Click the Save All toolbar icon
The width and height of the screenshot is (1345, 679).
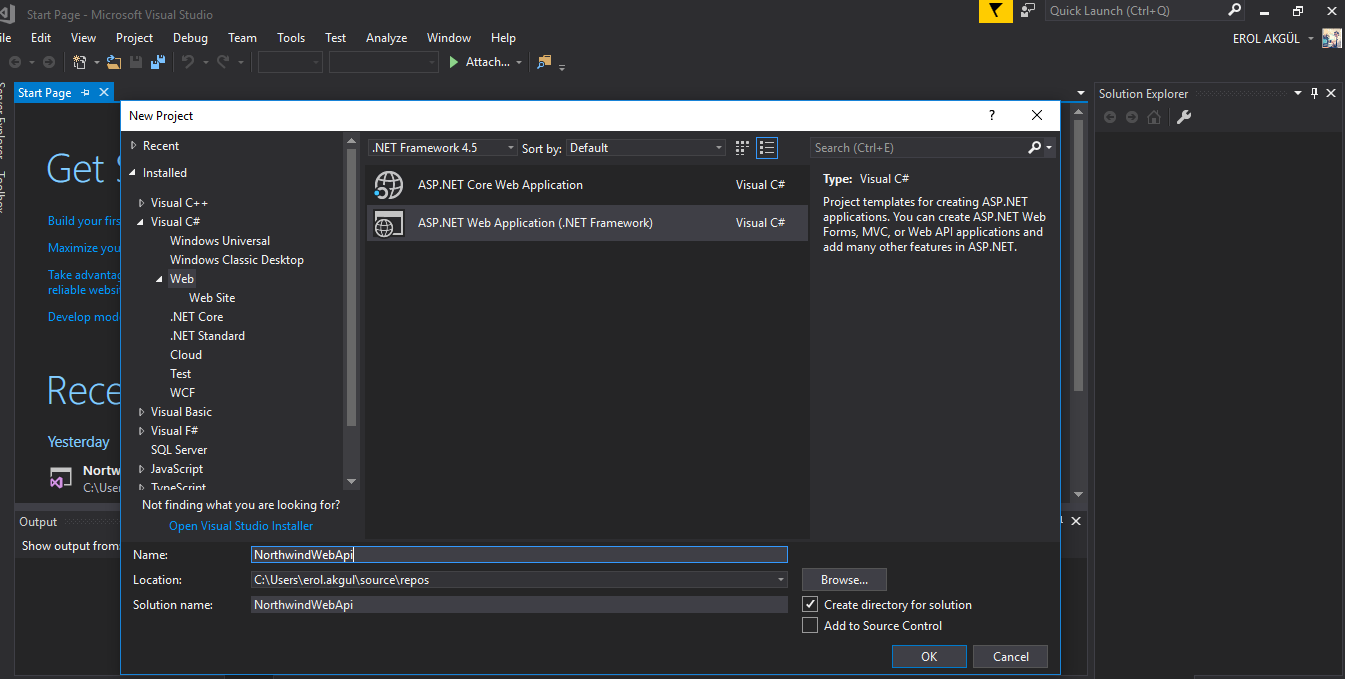tap(158, 62)
